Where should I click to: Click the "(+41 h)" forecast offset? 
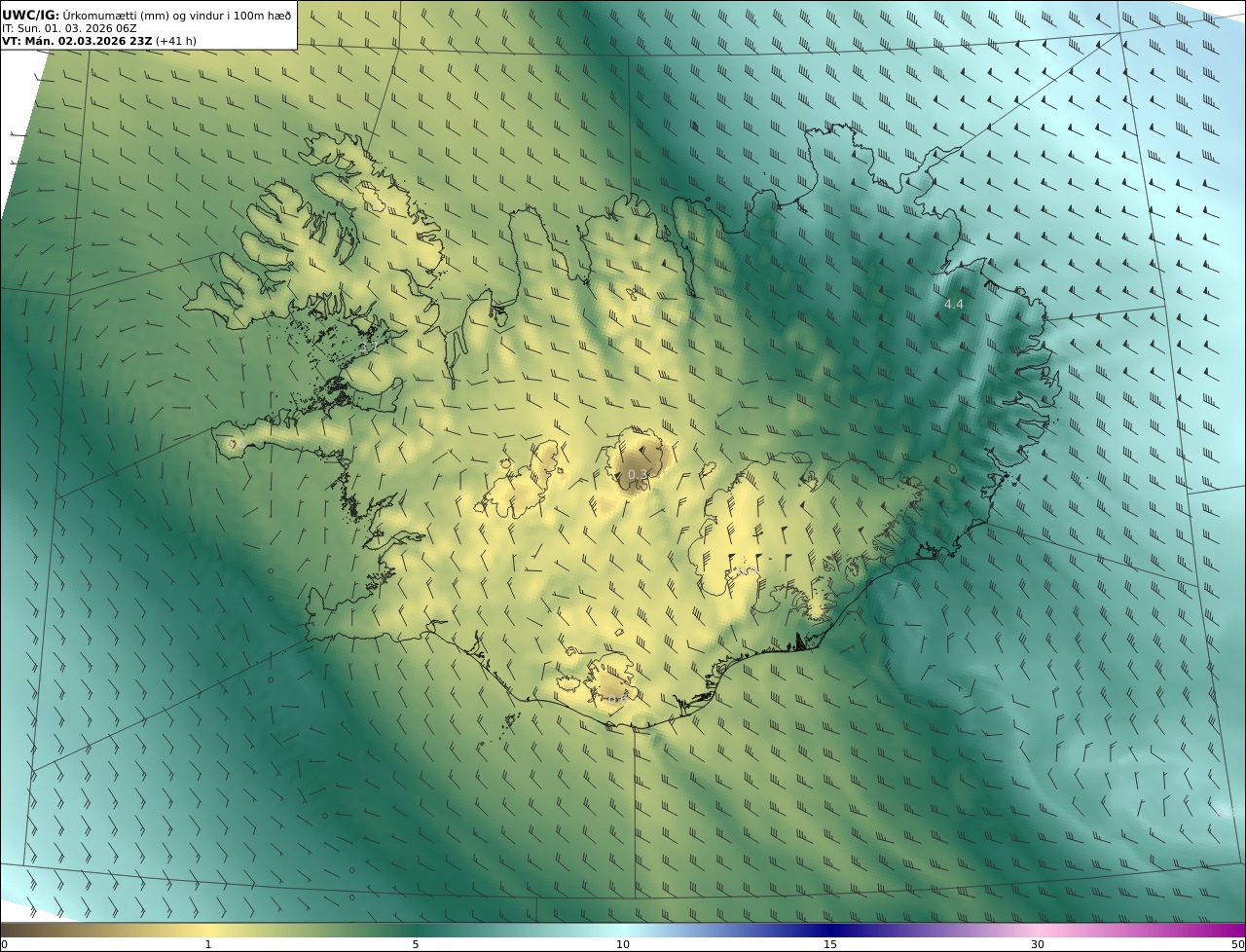coord(176,41)
